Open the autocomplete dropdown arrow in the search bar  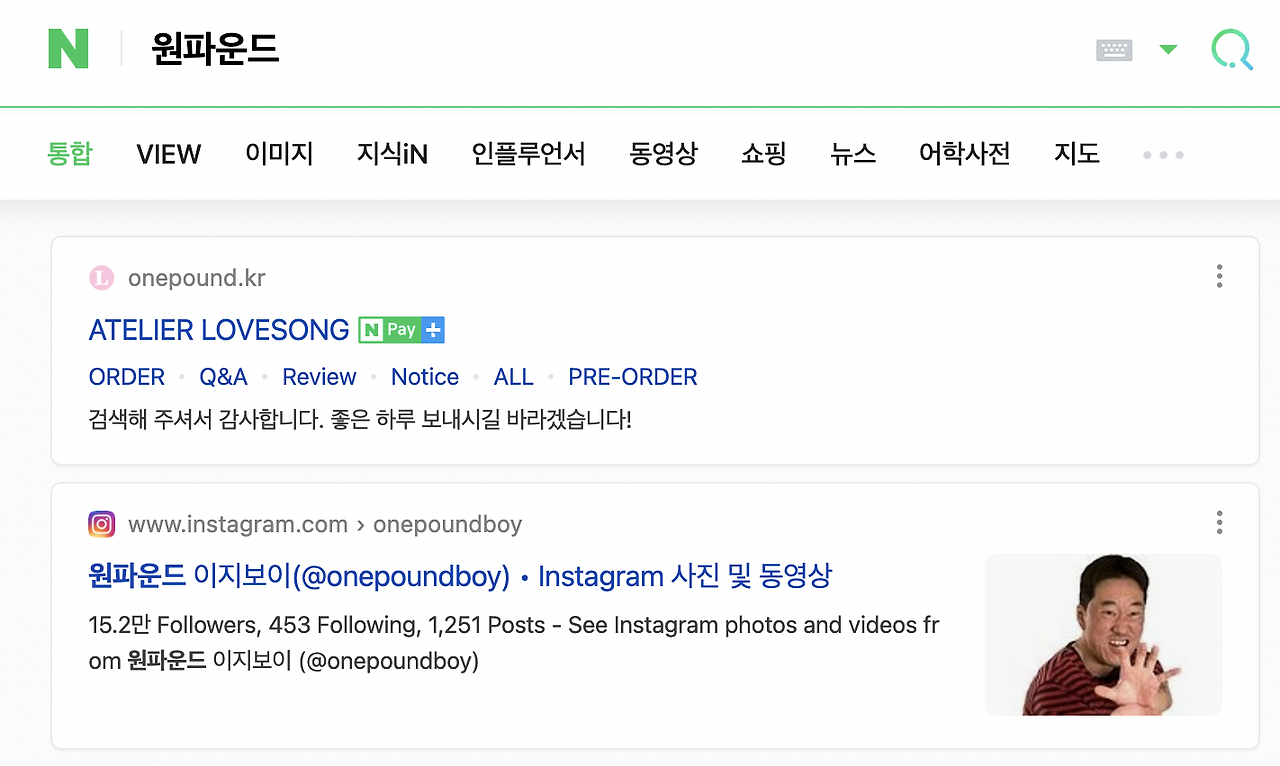click(1168, 49)
